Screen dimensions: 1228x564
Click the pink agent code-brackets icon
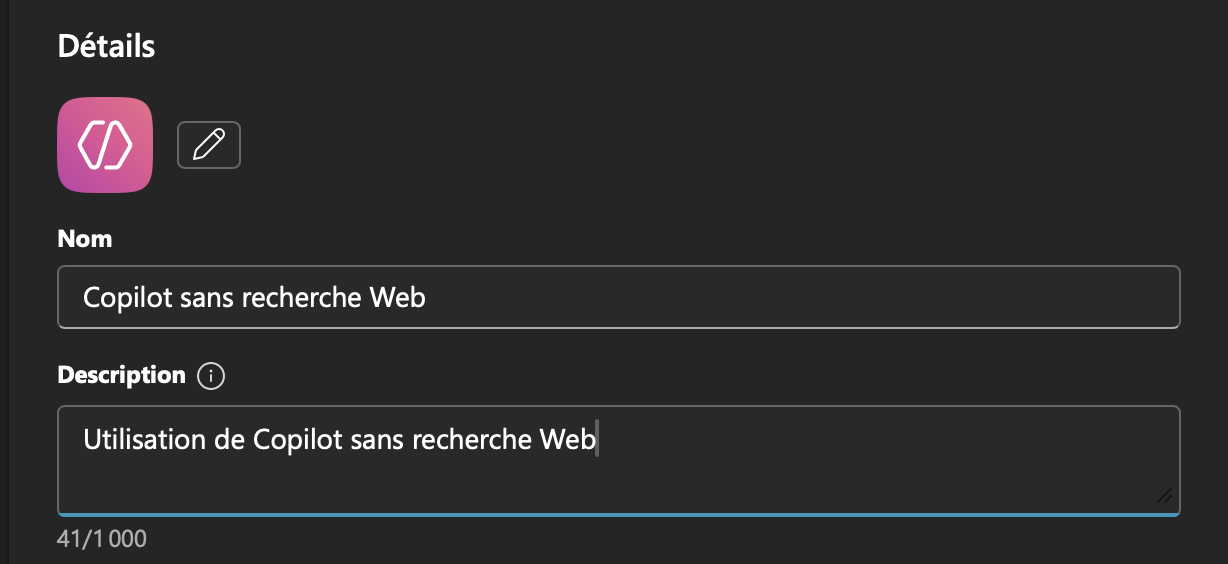pyautogui.click(x=105, y=145)
